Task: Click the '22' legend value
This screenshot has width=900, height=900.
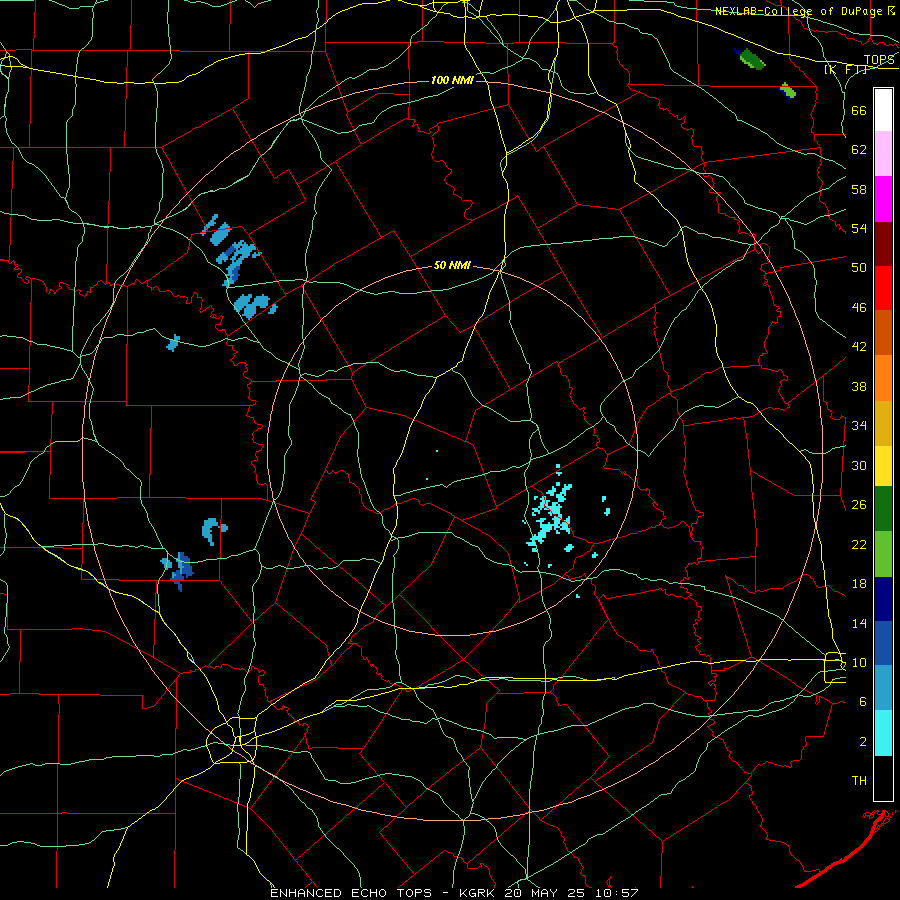Action: tap(859, 544)
